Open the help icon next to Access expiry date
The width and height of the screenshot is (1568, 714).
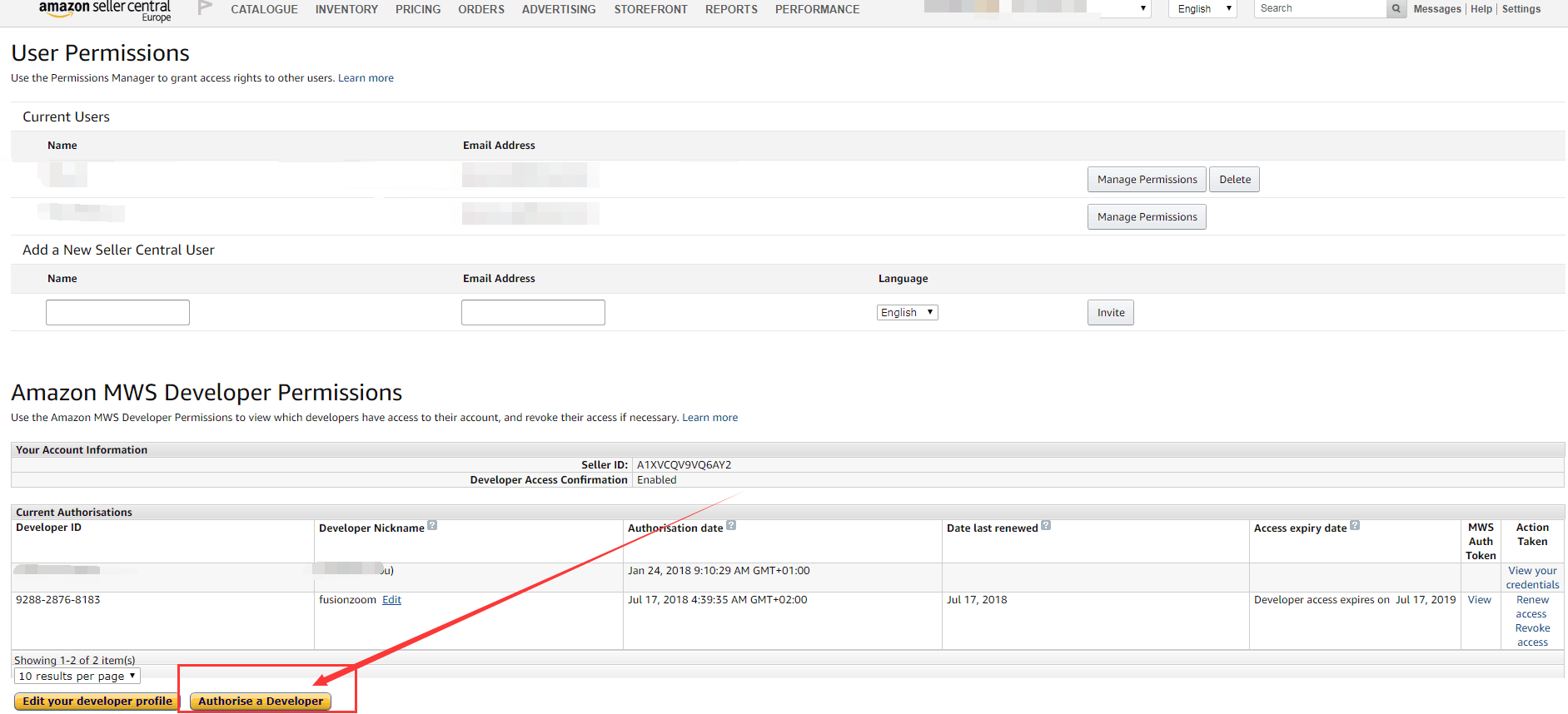tap(1355, 526)
